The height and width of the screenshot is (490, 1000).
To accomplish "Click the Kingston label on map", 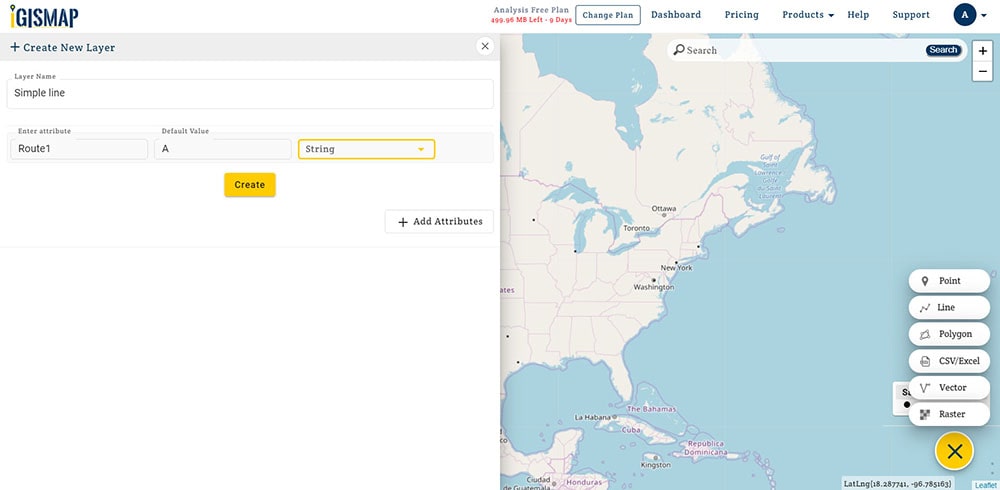I will (x=656, y=465).
